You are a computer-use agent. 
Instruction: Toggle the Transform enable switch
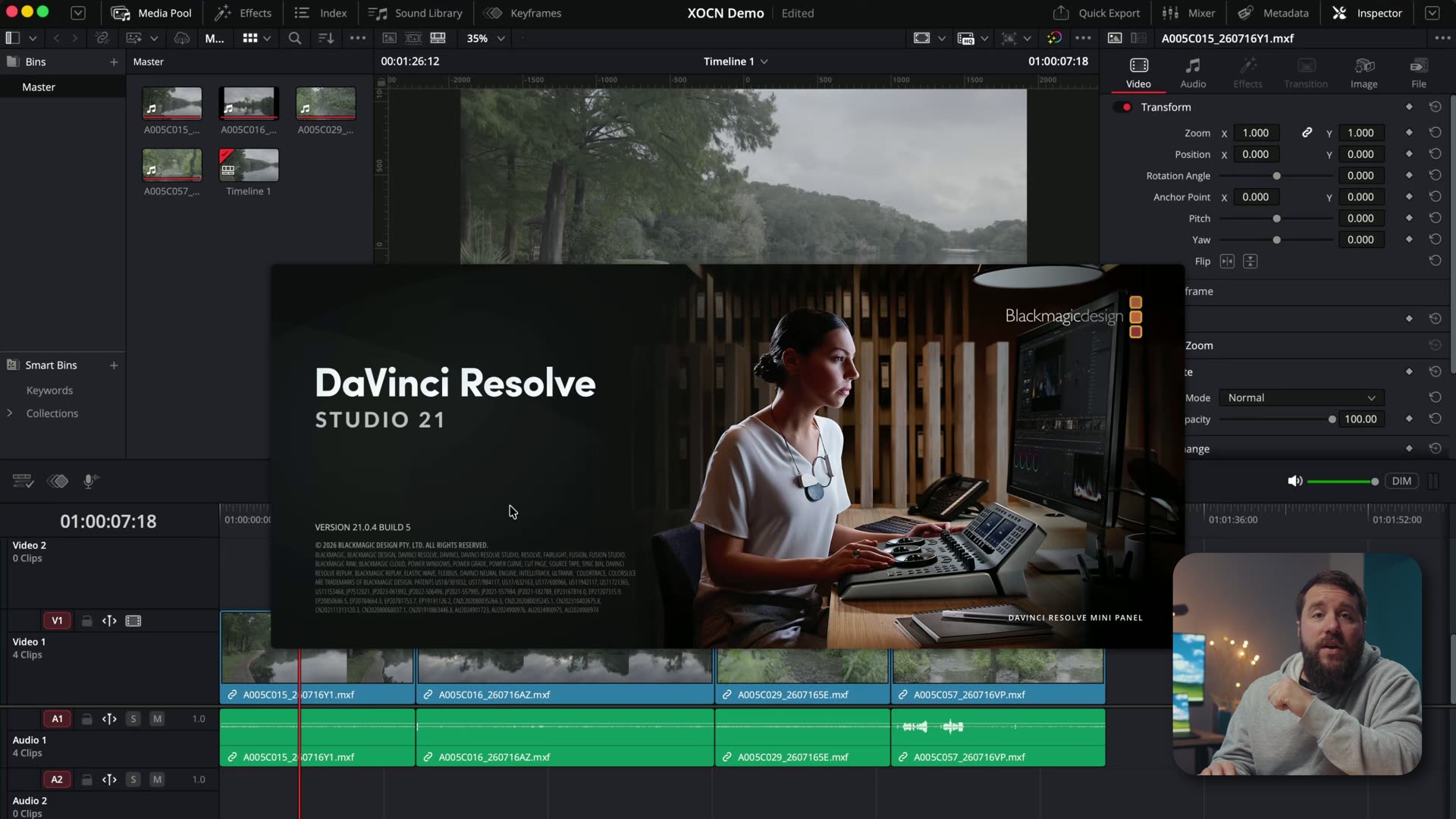(x=1123, y=107)
